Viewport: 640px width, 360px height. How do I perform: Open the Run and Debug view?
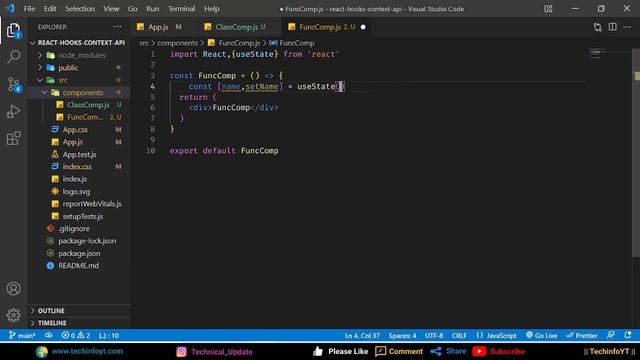(x=13, y=111)
